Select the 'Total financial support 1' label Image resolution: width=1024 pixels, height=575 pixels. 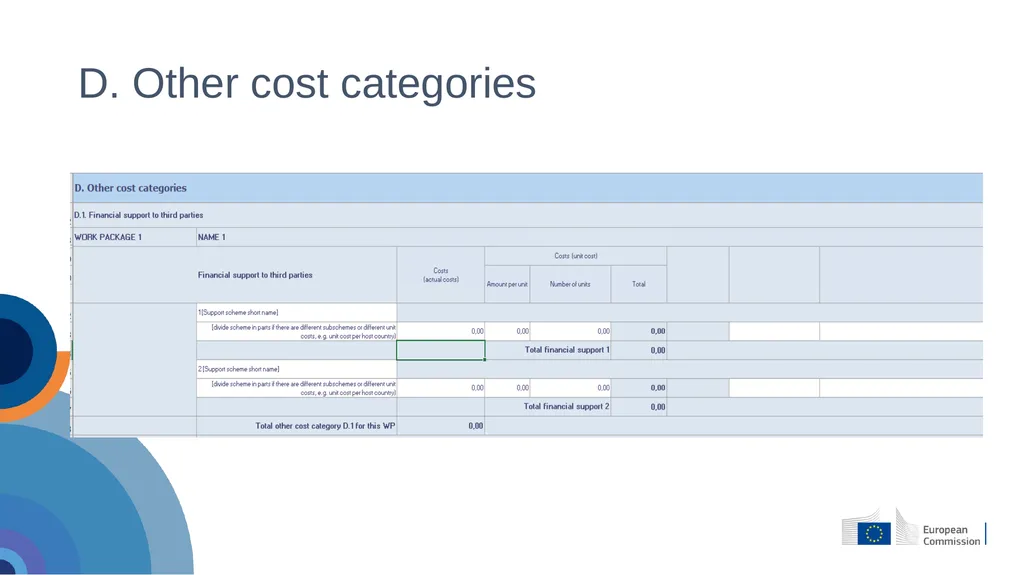(567, 350)
